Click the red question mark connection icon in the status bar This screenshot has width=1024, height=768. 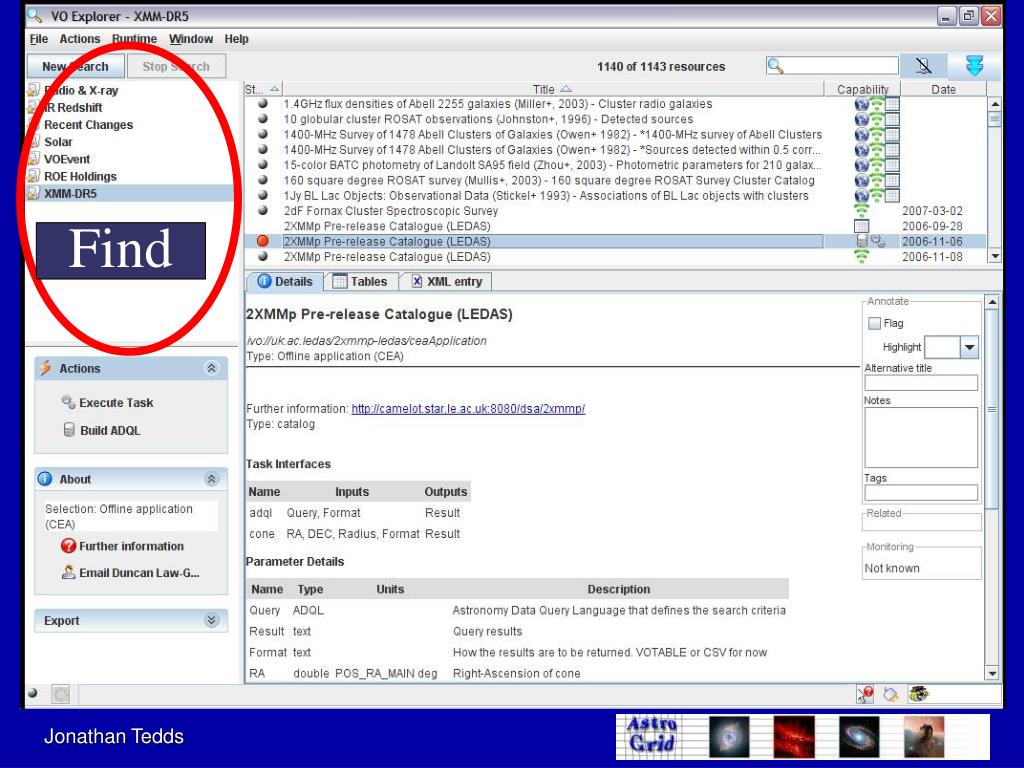click(865, 694)
